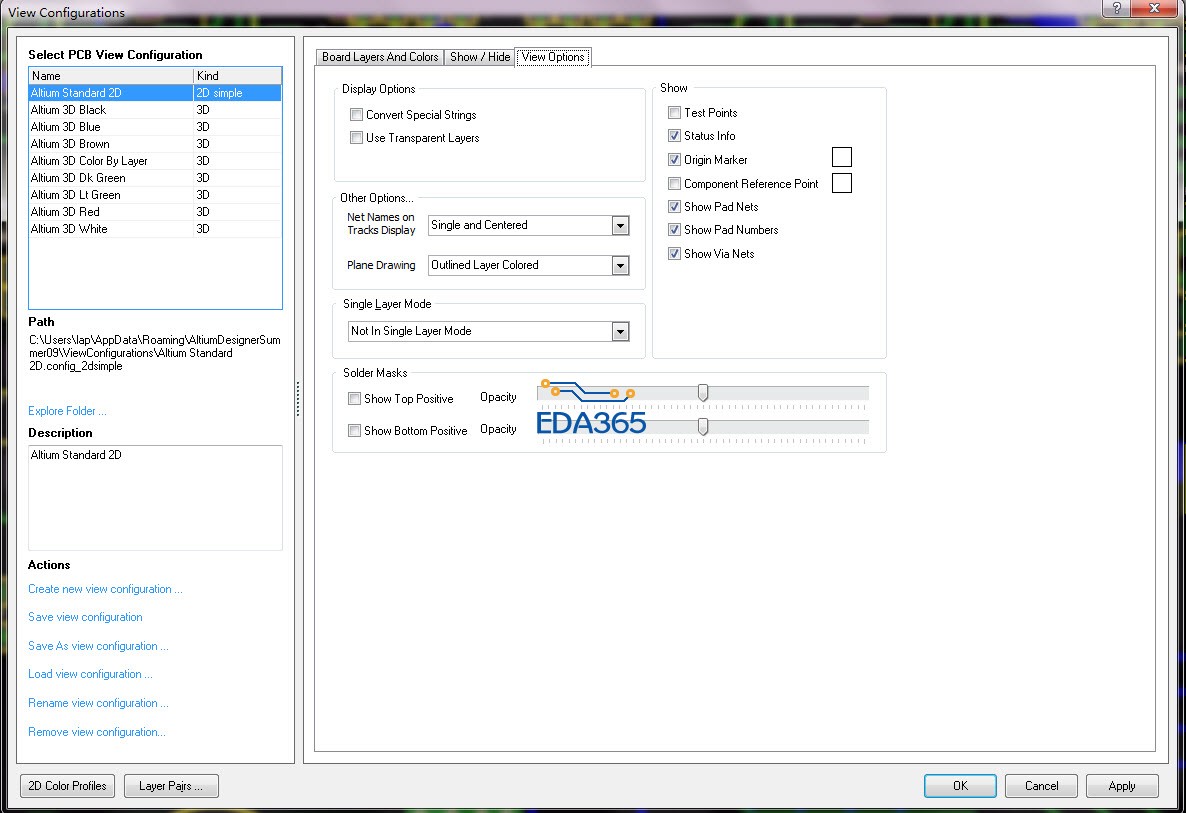Click Remove view configuration link
The width and height of the screenshot is (1186, 813).
[x=97, y=732]
